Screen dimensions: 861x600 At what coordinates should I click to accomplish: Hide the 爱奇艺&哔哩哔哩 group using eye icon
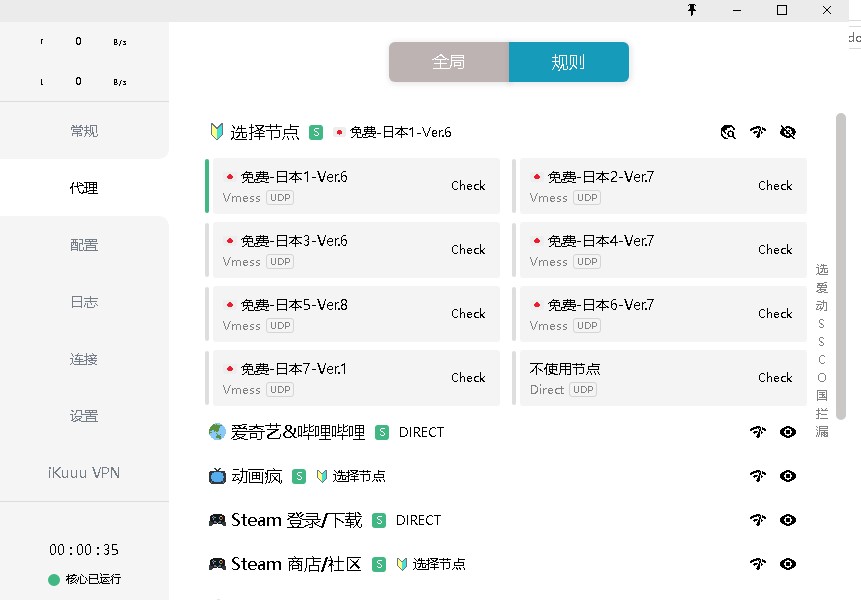point(788,432)
